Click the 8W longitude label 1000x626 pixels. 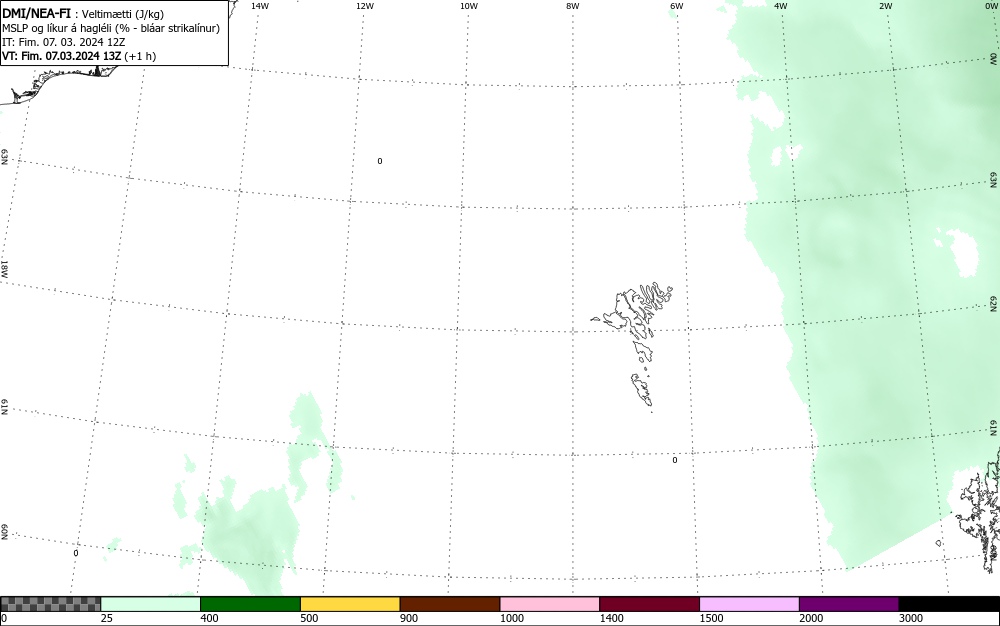[573, 6]
